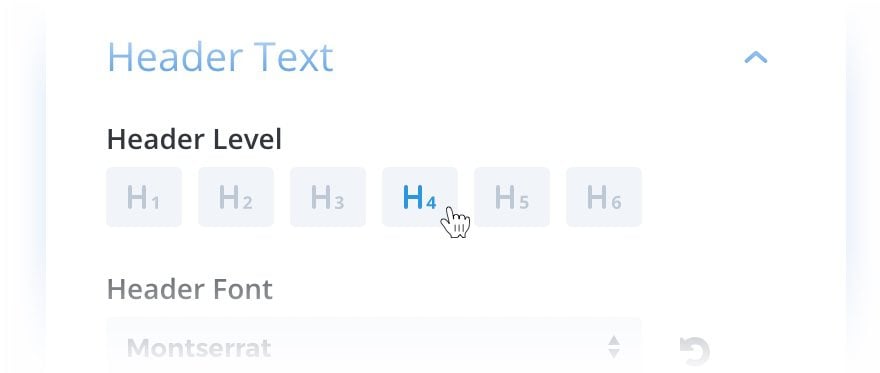Toggle the active blue H4 button
Image resolution: width=880 pixels, height=373 pixels.
pyautogui.click(x=420, y=197)
